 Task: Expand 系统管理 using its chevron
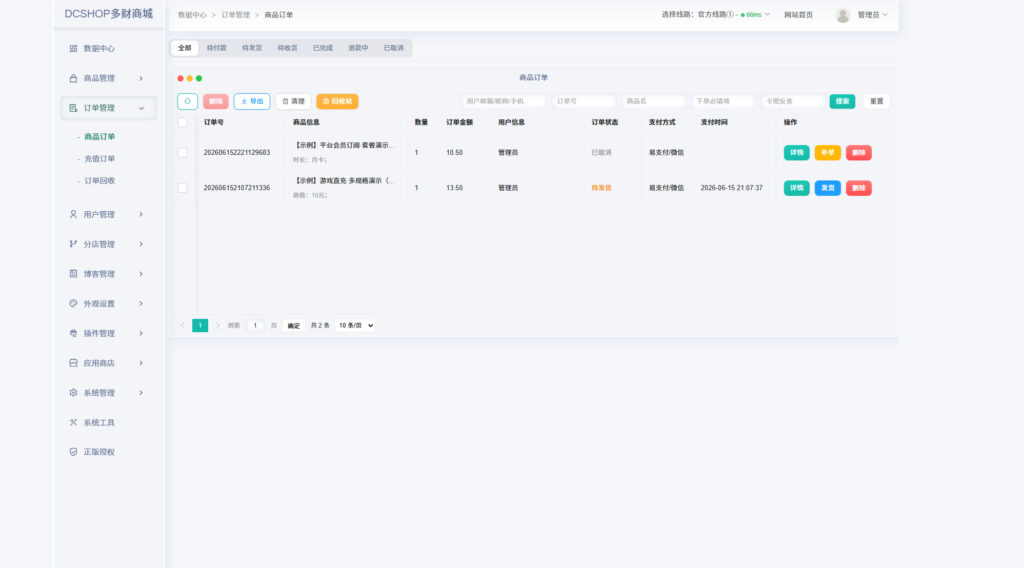[141, 392]
